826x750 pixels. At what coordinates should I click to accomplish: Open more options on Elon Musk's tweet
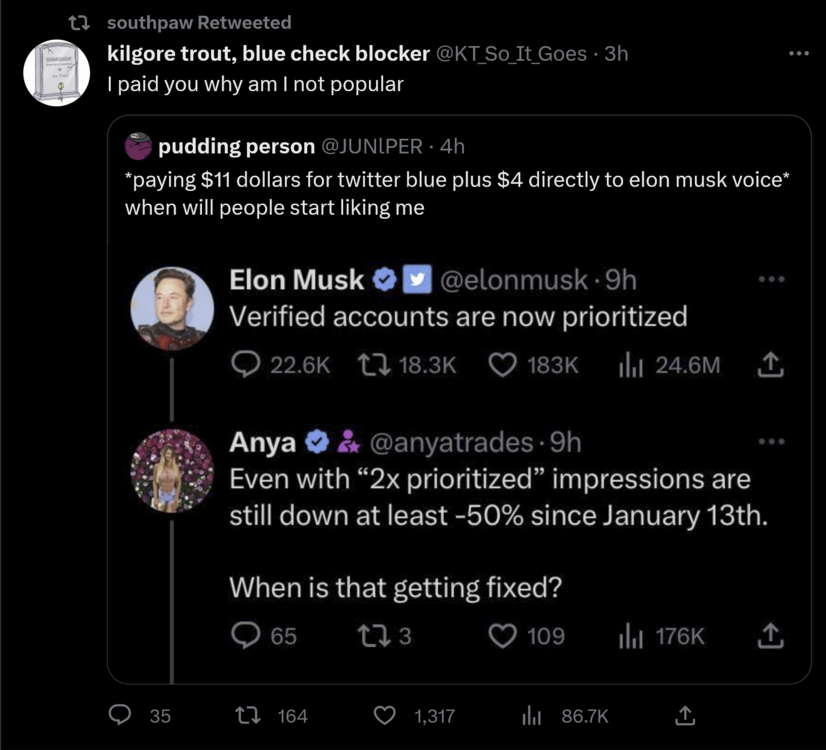tap(769, 281)
